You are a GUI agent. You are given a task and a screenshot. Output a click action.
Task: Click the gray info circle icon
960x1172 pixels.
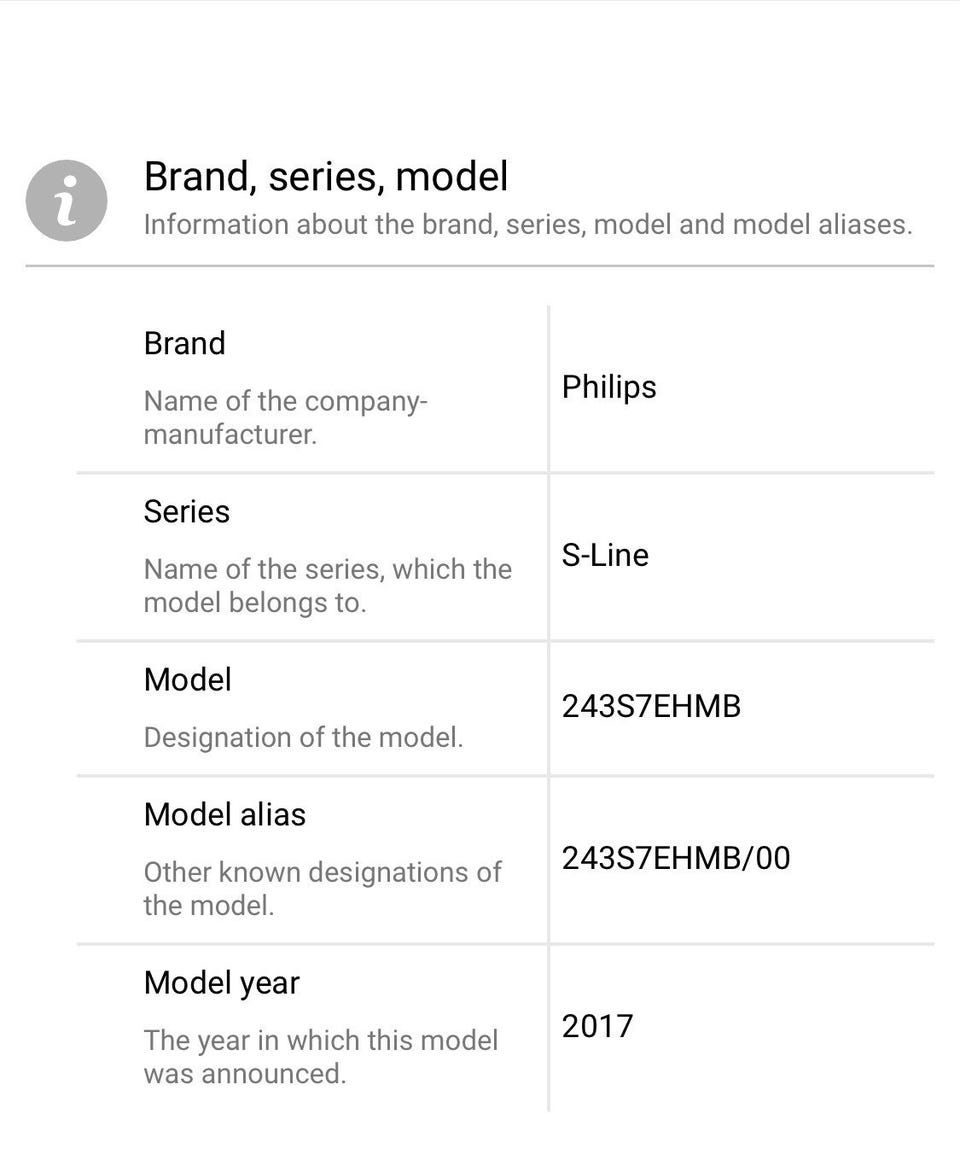(x=67, y=200)
